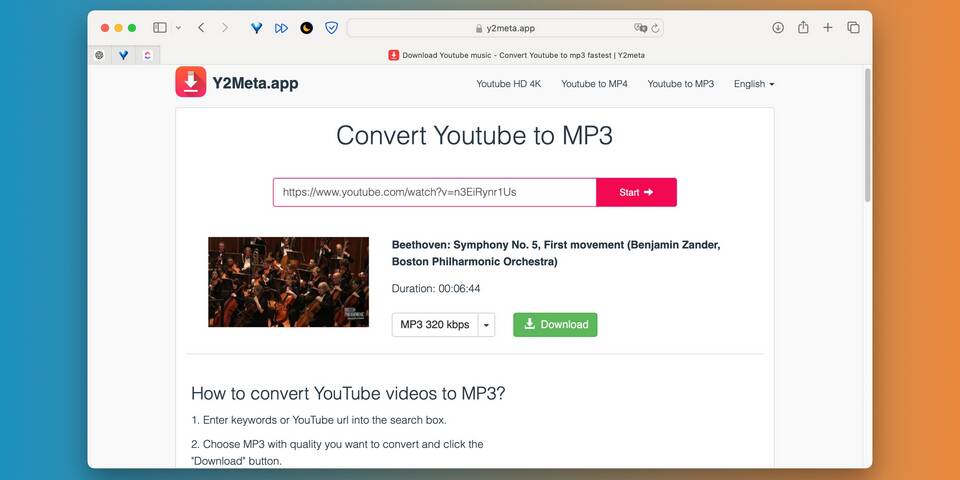
Task: Click the translate icon in address bar
Action: point(640,28)
